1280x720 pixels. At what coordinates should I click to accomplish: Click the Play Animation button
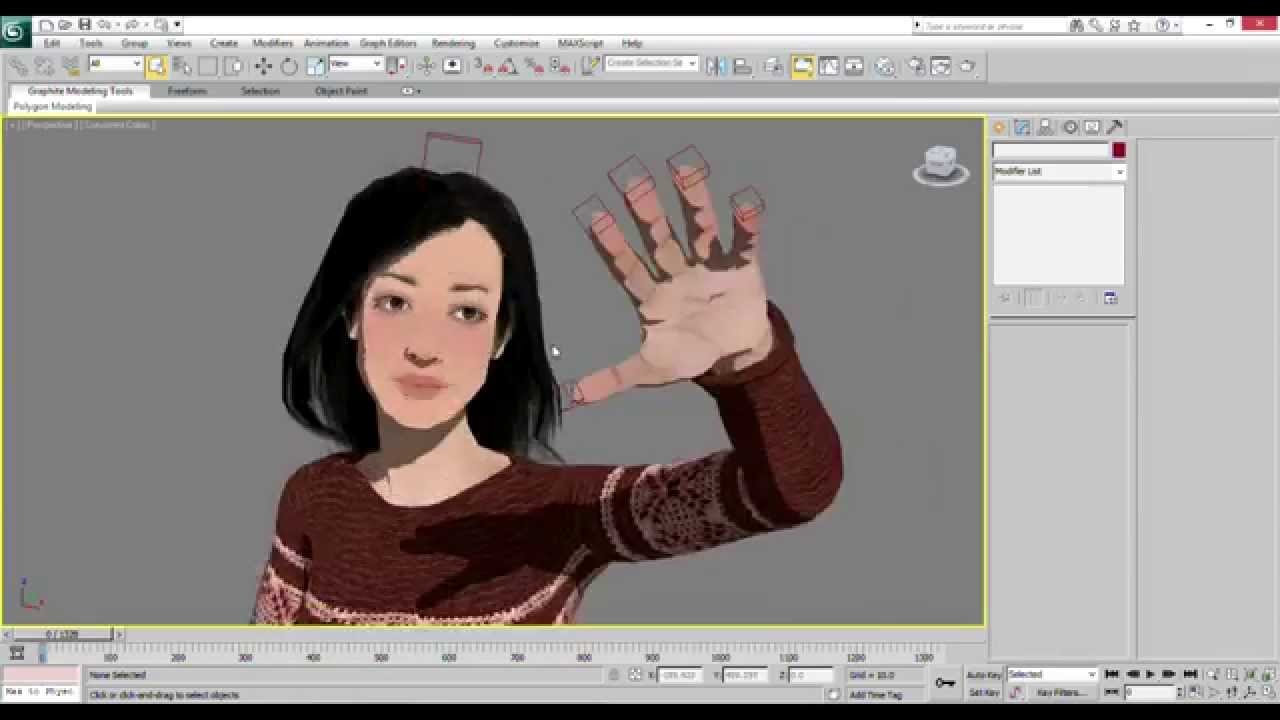click(1150, 675)
